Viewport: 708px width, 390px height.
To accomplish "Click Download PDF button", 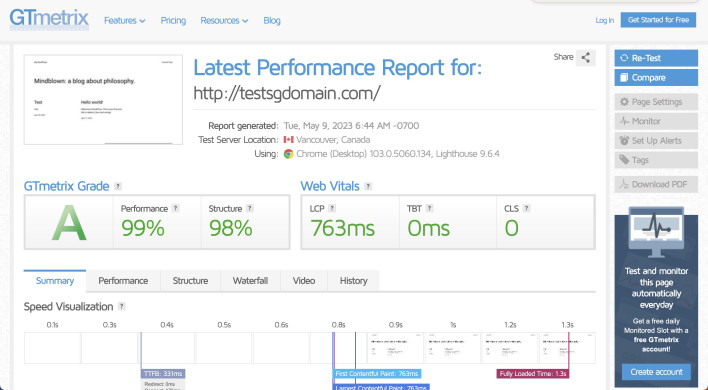I will [656, 184].
